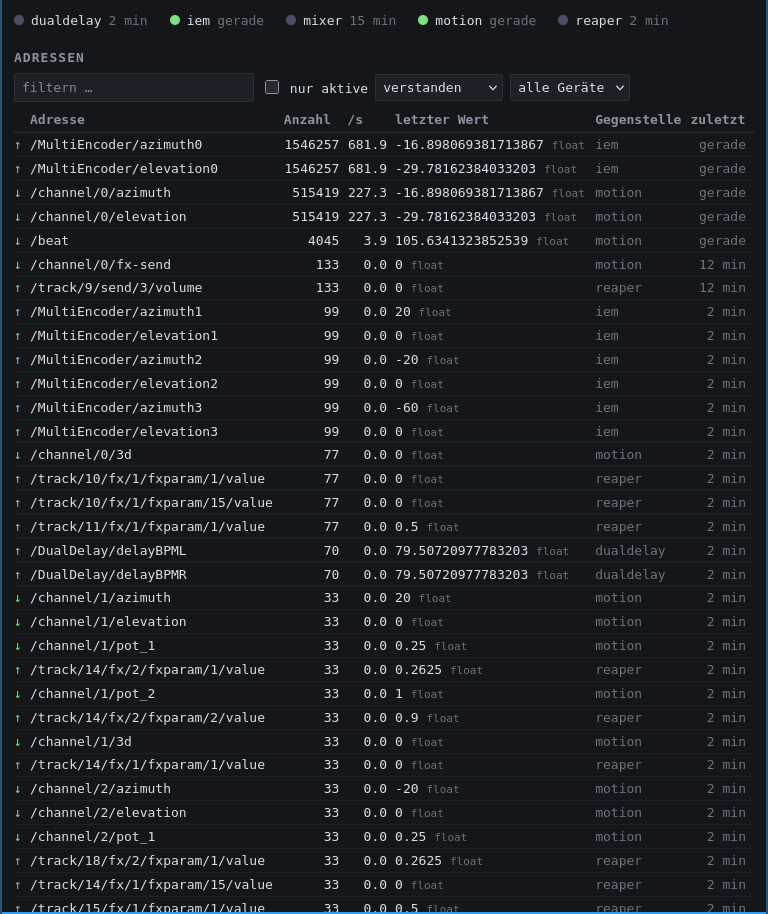Click the 'Gegenstelle' column header
768x914 pixels.
pos(638,119)
